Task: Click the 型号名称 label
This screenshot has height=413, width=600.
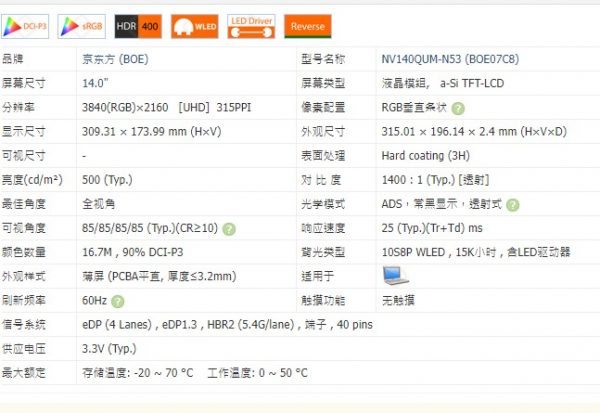Action: (323, 59)
